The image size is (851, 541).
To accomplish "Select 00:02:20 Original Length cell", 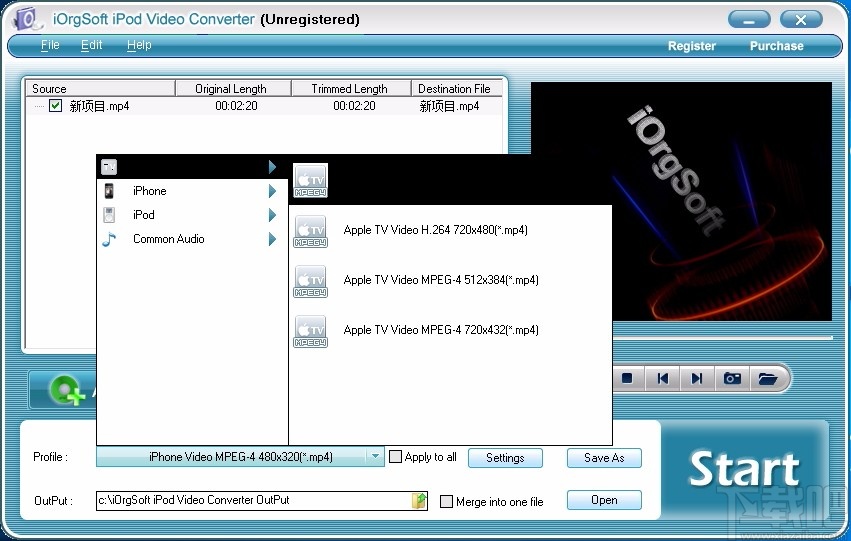I will [x=236, y=106].
